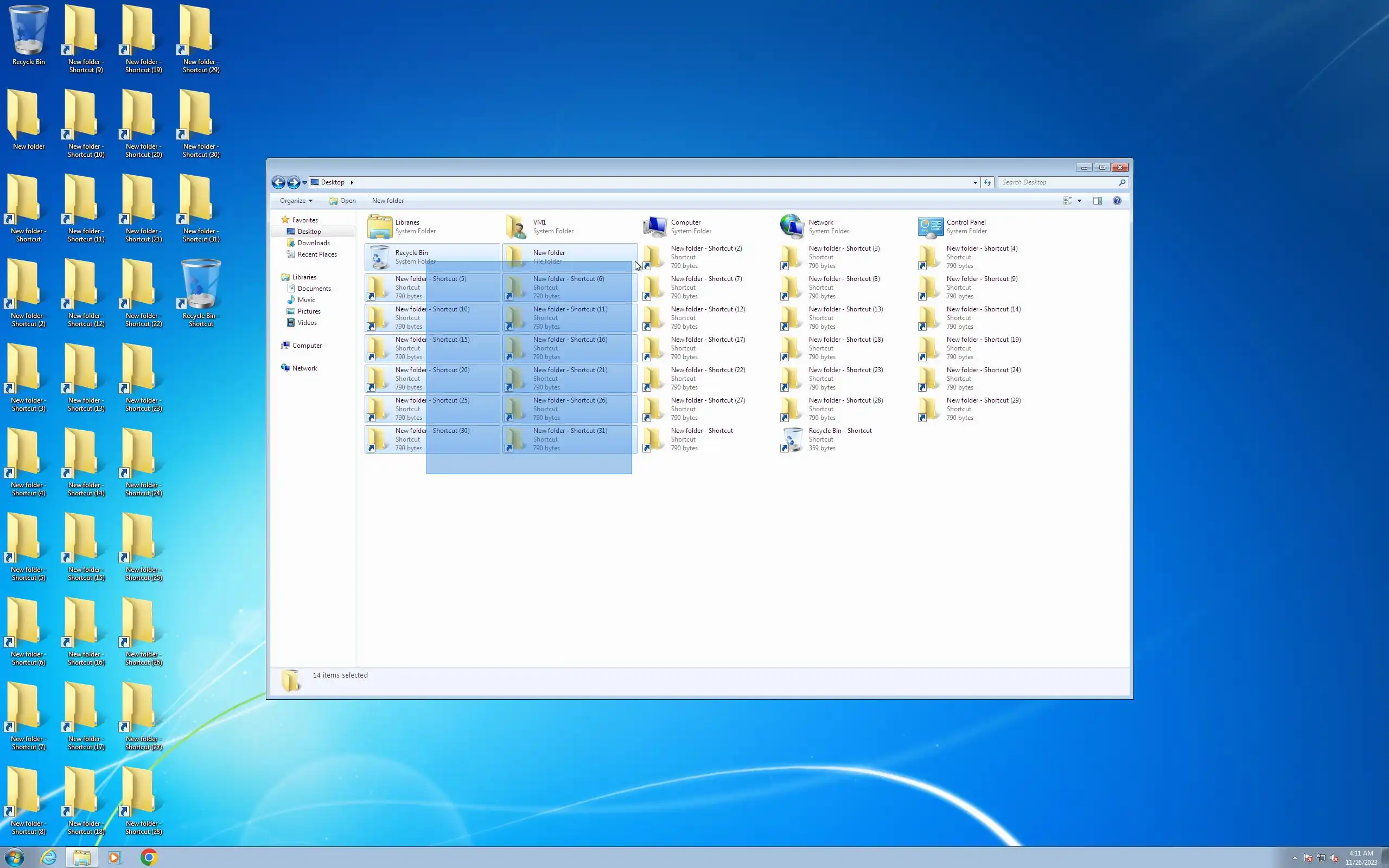Image resolution: width=1389 pixels, height=868 pixels.
Task: Click the Forward navigation arrow in Explorer
Action: 294,183
